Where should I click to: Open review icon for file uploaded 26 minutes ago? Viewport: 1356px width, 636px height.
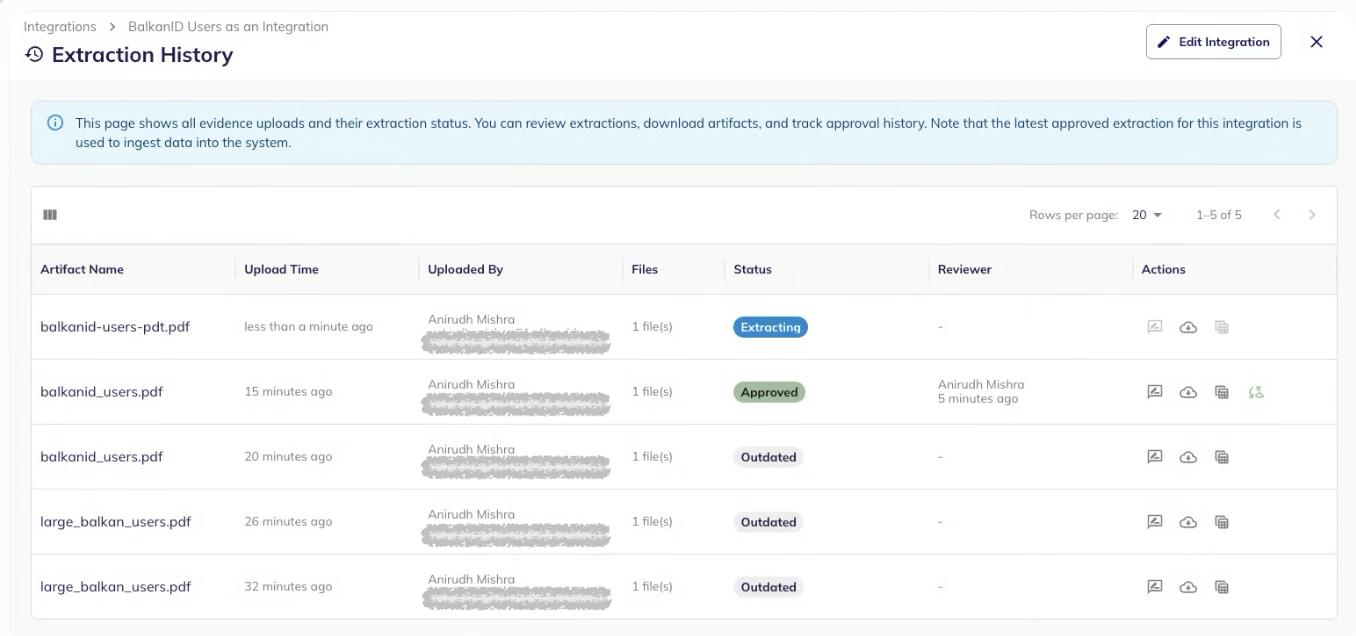pyautogui.click(x=1155, y=522)
